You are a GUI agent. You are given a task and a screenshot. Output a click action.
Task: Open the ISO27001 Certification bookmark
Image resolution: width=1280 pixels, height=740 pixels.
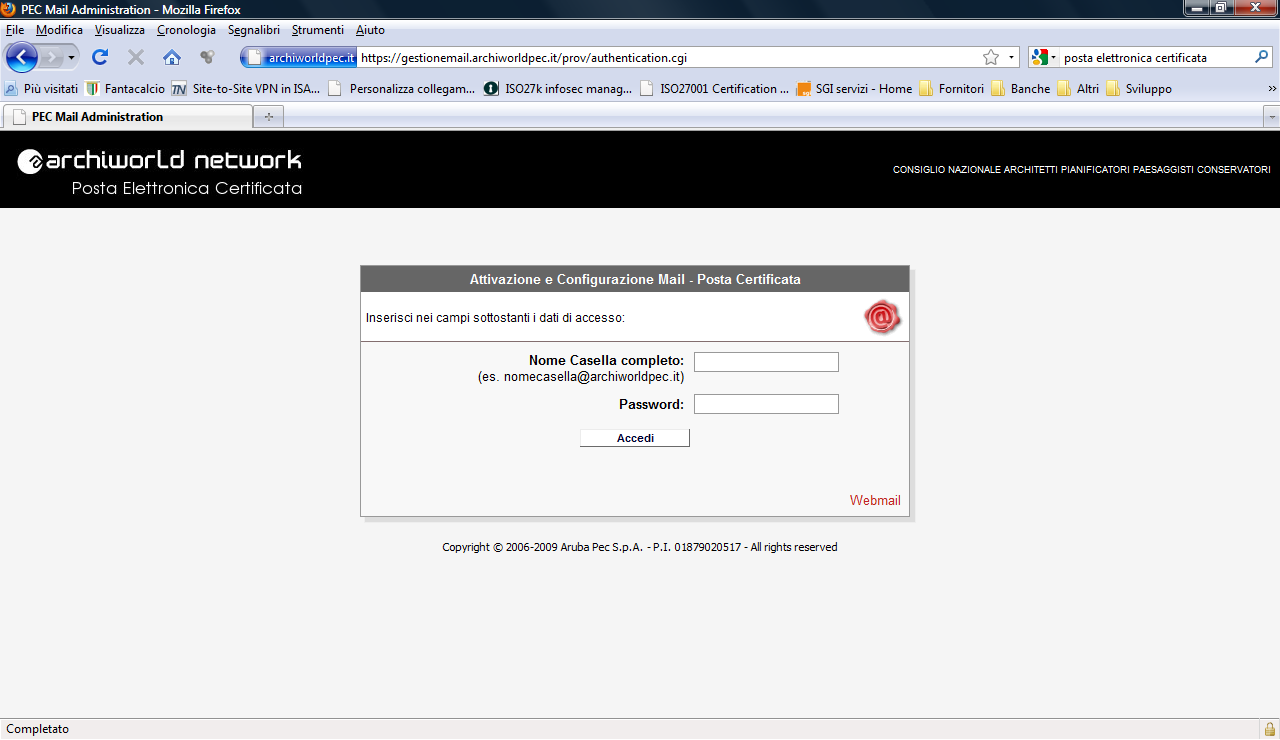(714, 89)
